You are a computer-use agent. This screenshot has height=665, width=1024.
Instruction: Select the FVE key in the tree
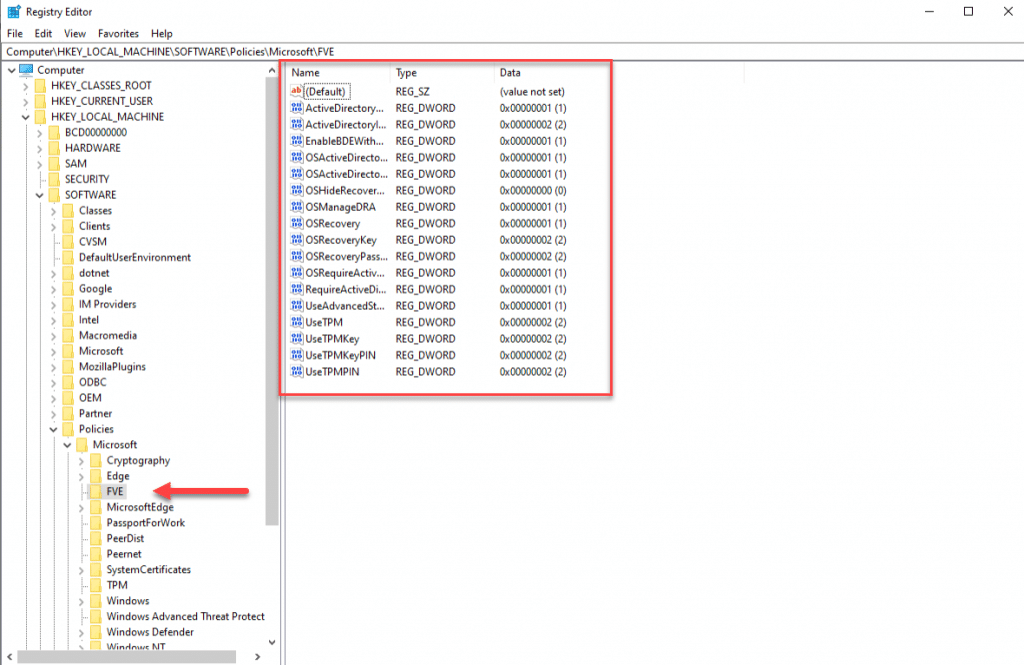(x=117, y=491)
